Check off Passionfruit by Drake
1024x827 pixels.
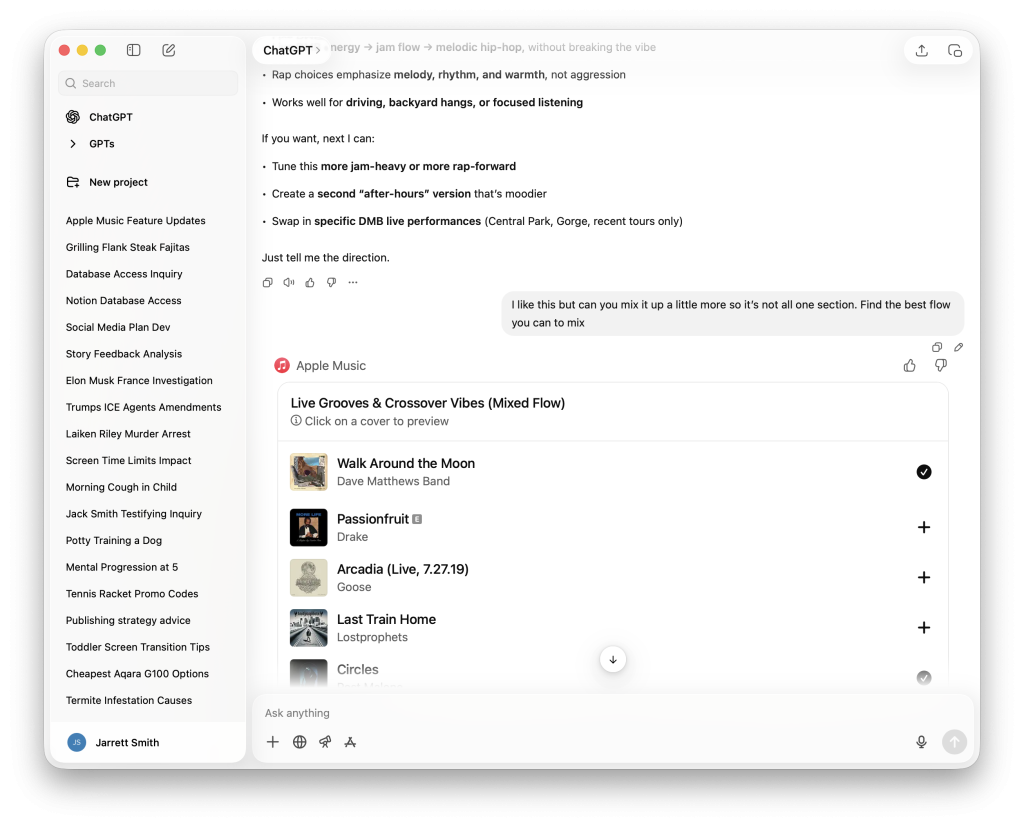coord(923,526)
